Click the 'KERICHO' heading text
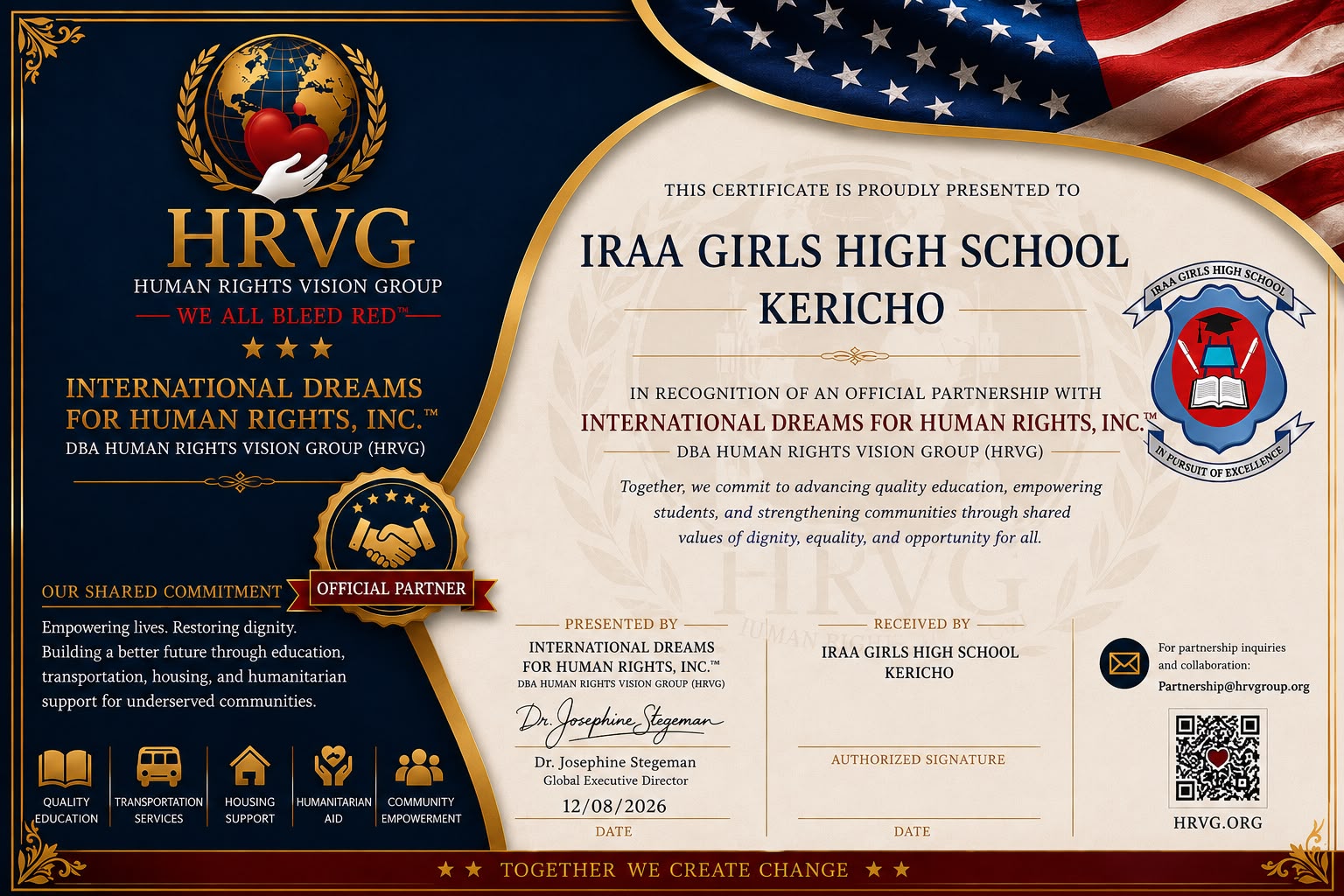This screenshot has height=896, width=1344. coord(851,308)
